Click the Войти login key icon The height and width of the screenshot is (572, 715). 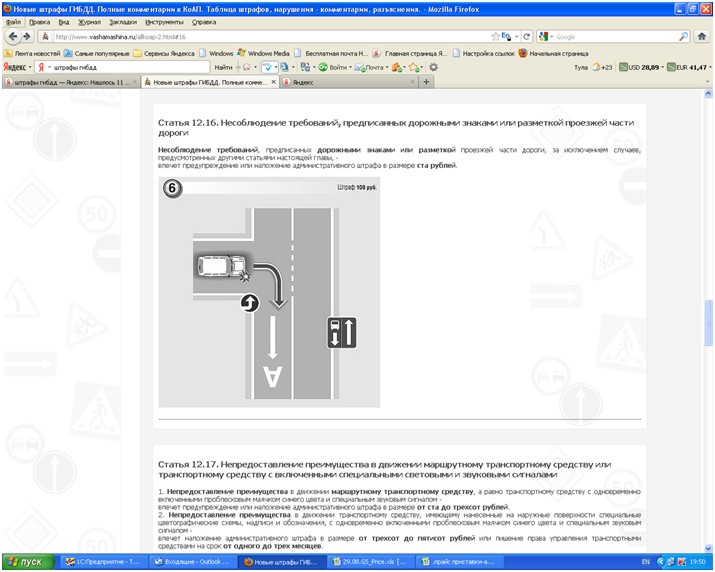point(323,67)
